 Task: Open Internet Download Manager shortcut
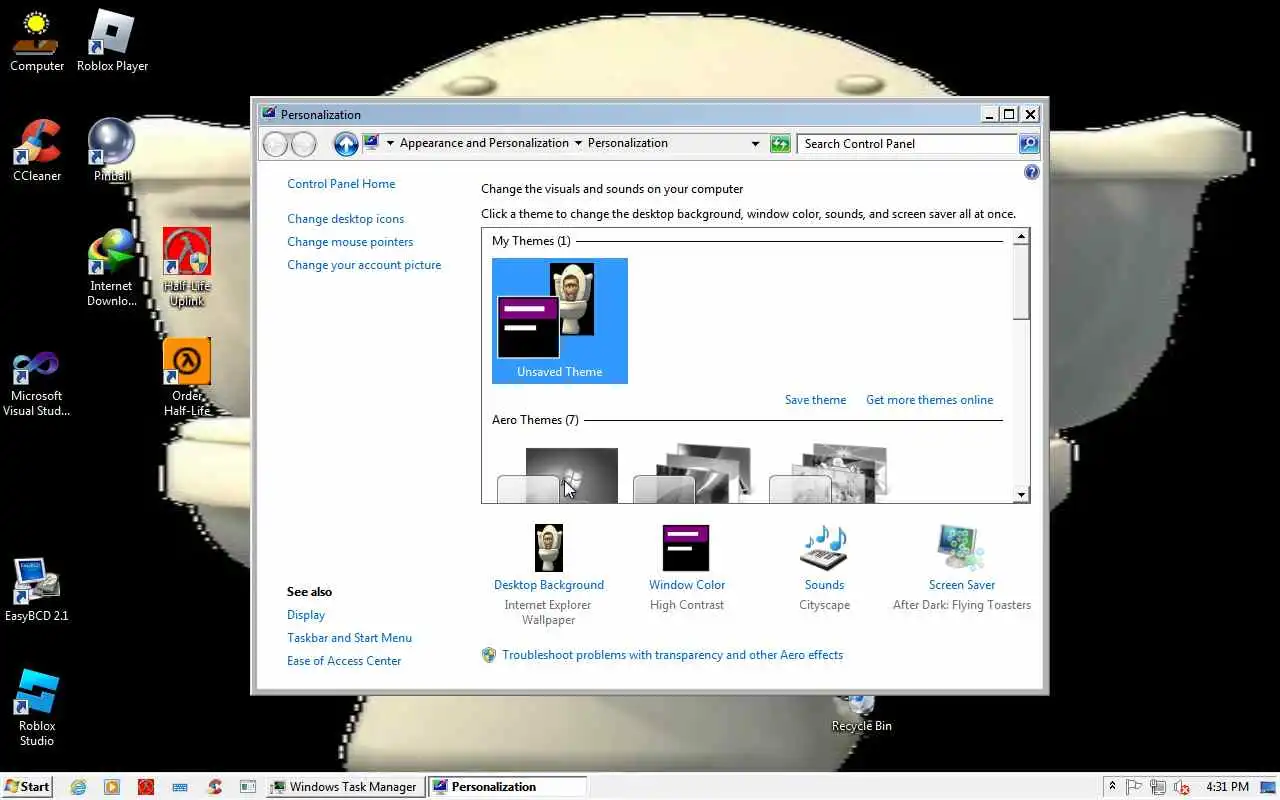click(112, 268)
